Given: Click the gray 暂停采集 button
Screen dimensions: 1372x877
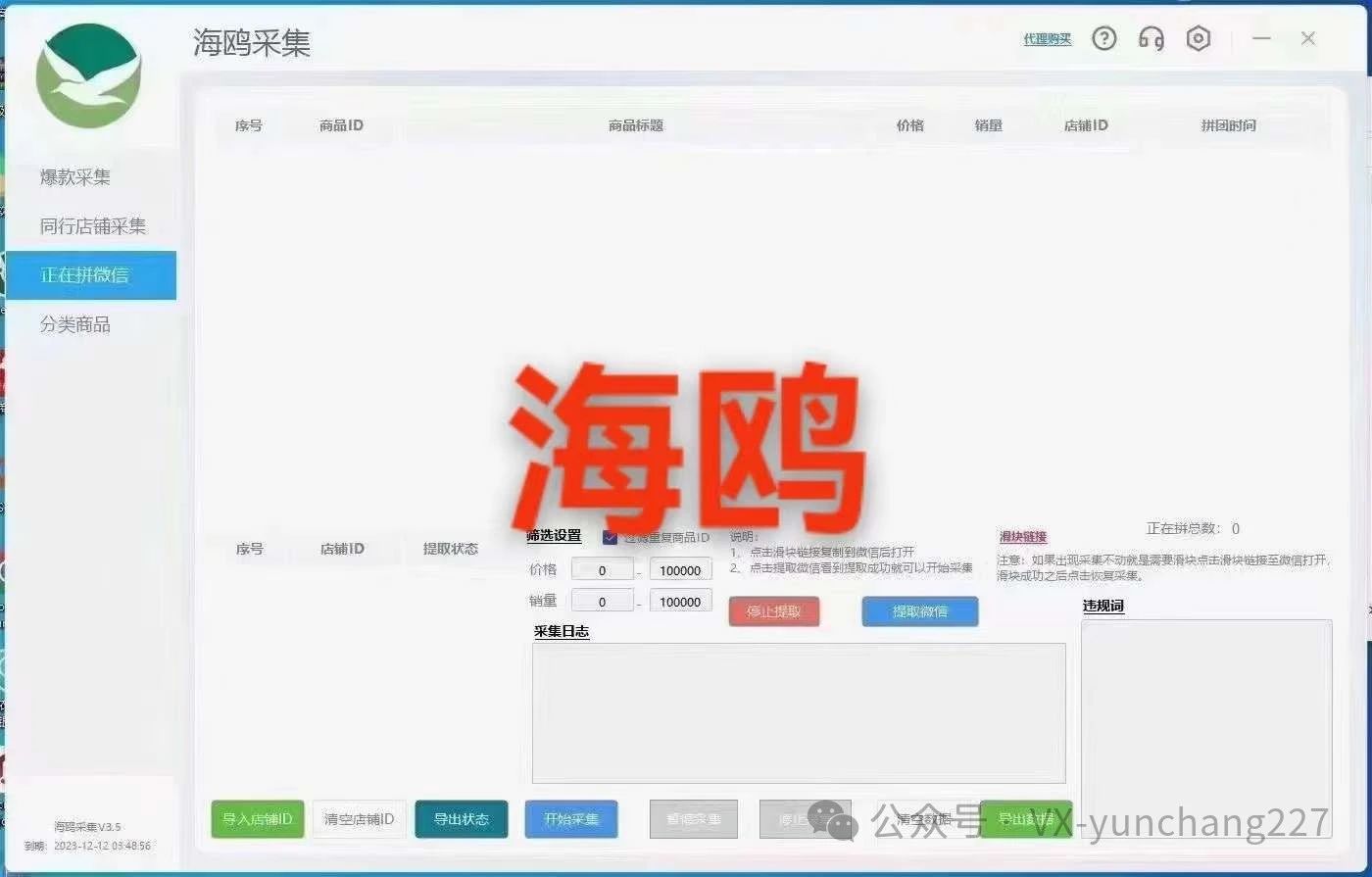Looking at the screenshot, I should click(x=695, y=819).
